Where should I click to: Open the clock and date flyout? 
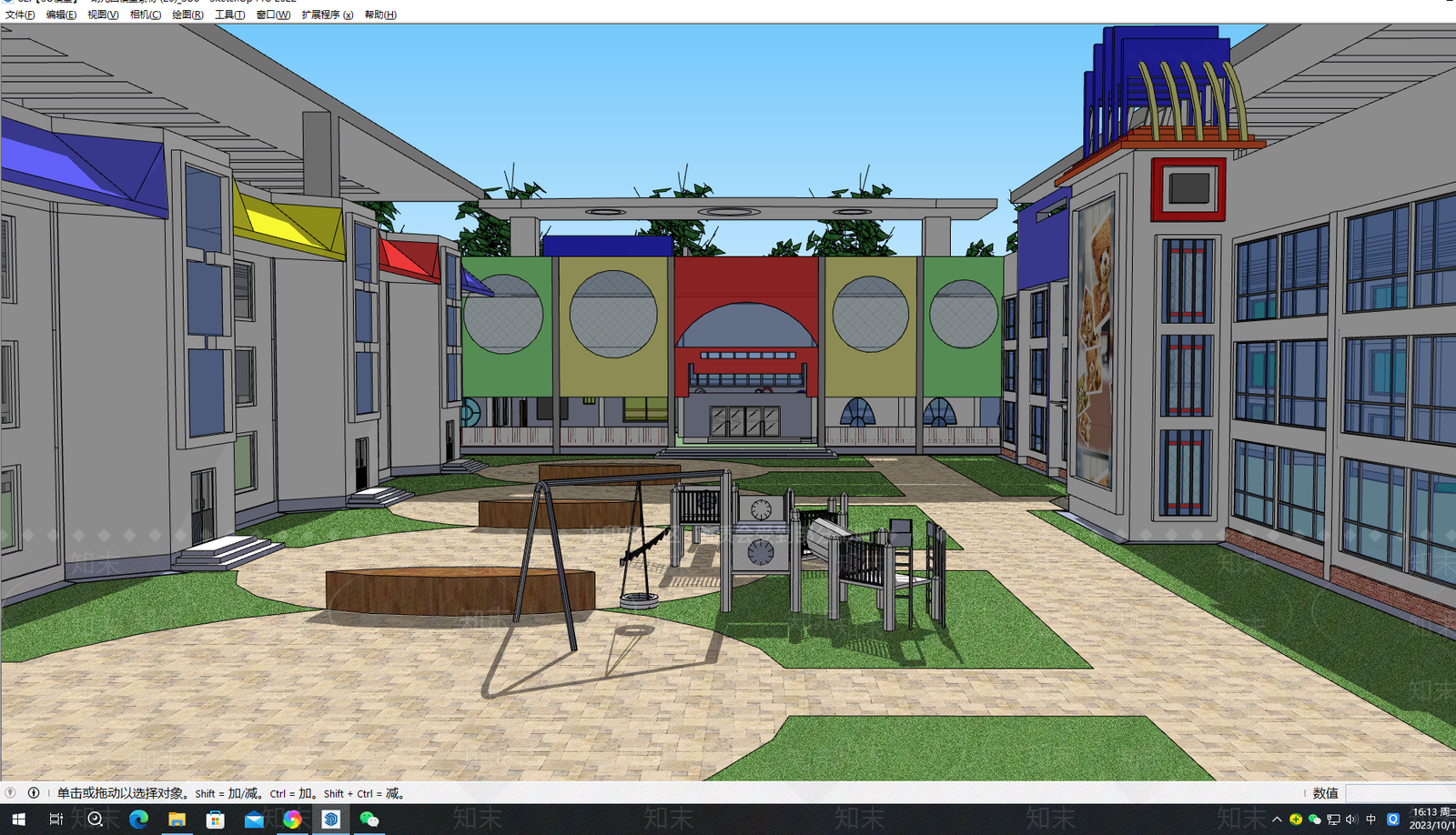coord(1432,819)
